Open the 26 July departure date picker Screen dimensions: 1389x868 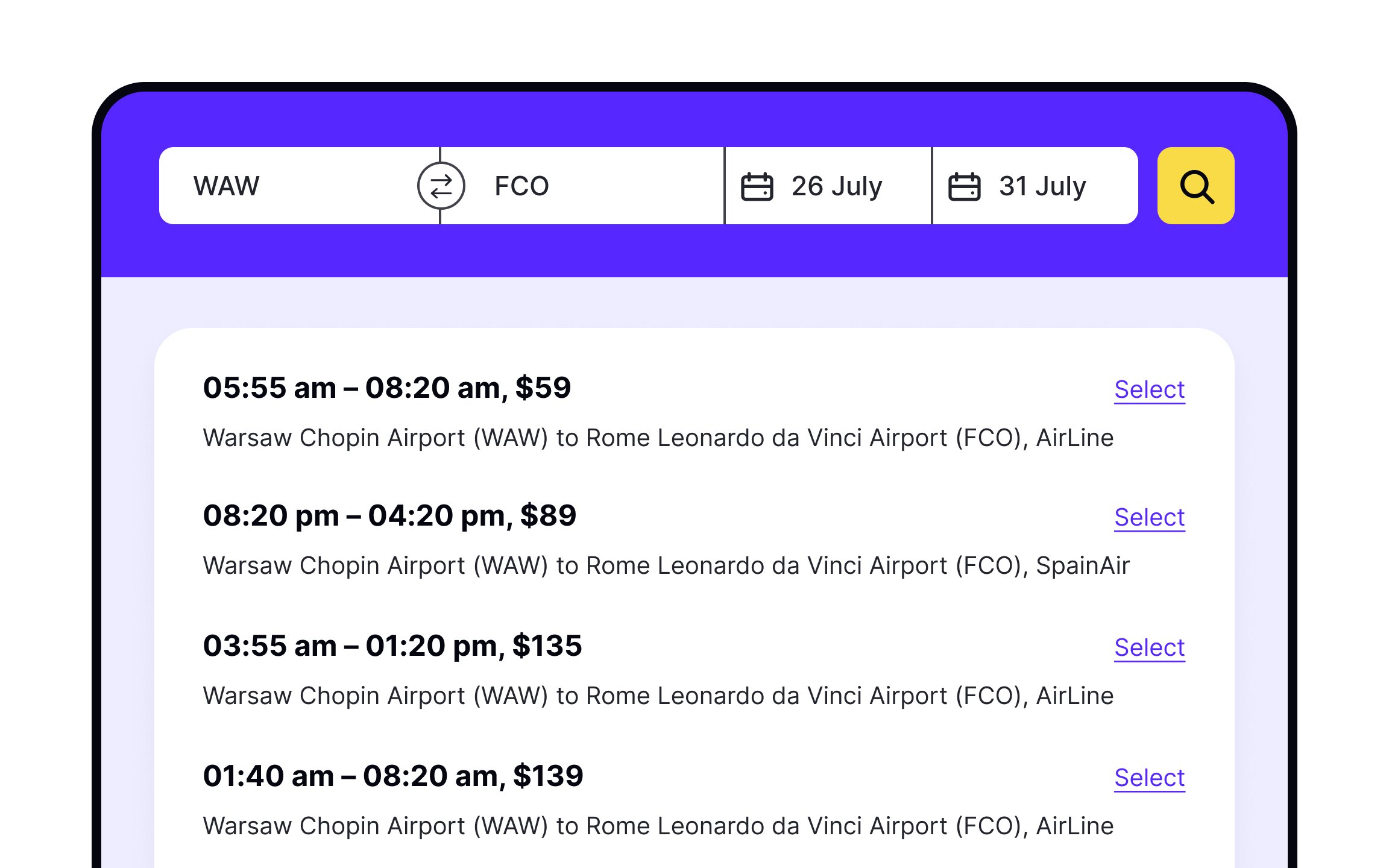tap(836, 186)
